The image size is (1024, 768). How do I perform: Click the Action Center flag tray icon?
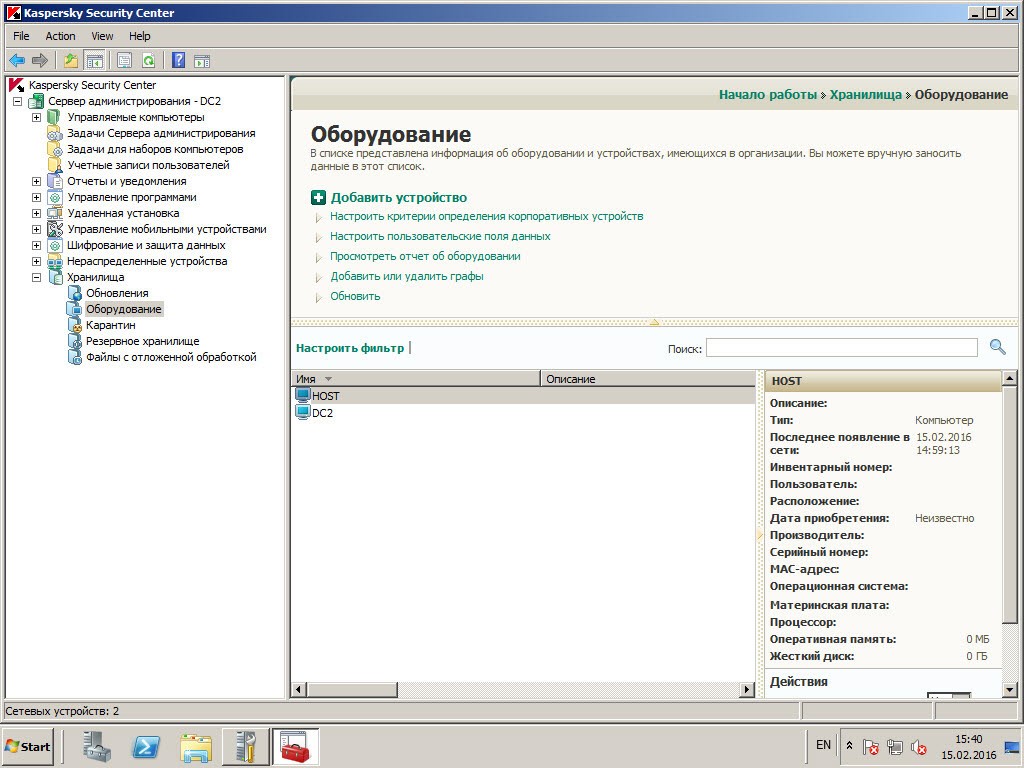(871, 746)
